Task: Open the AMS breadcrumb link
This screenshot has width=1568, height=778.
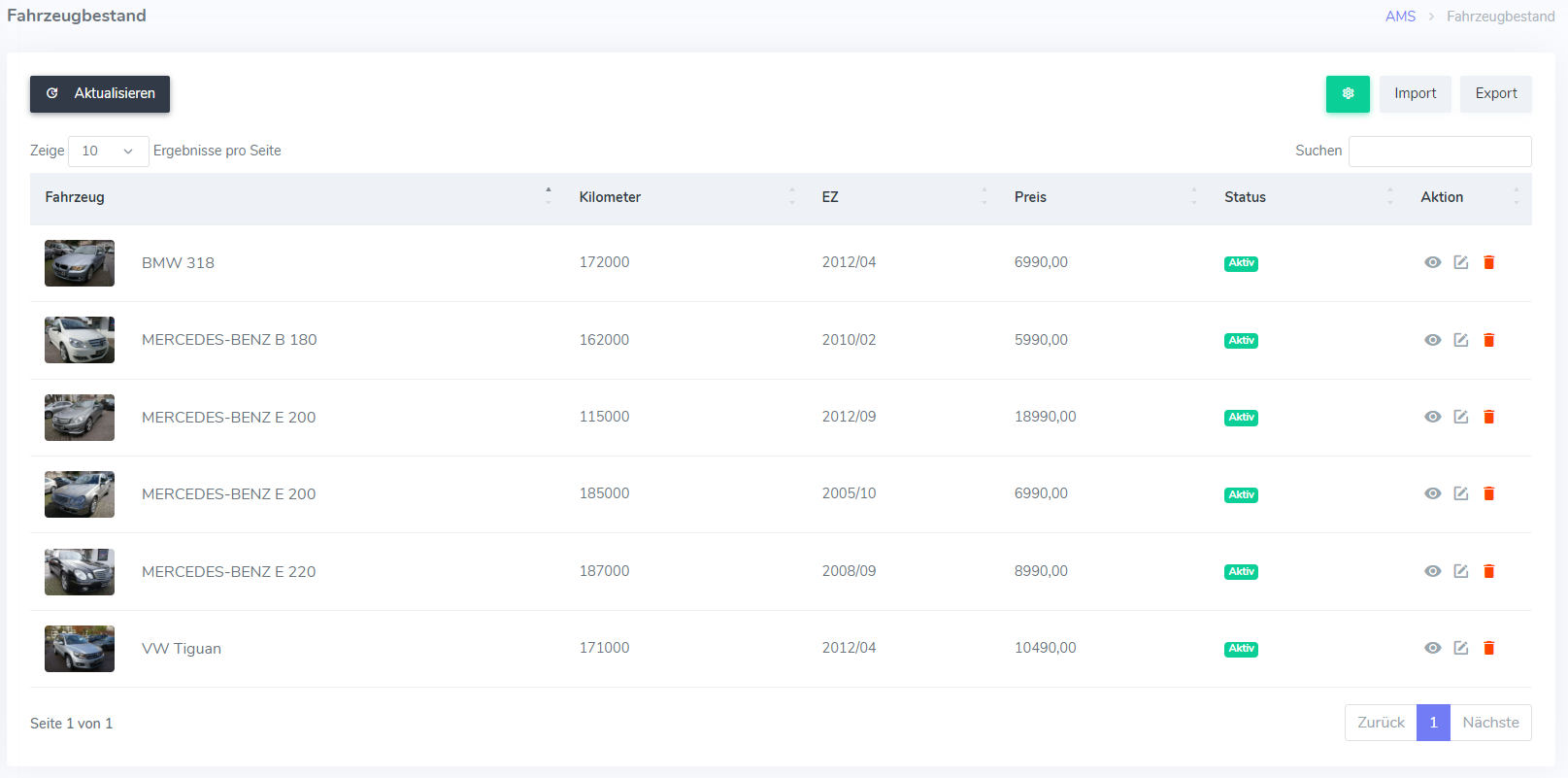Action: click(1400, 17)
